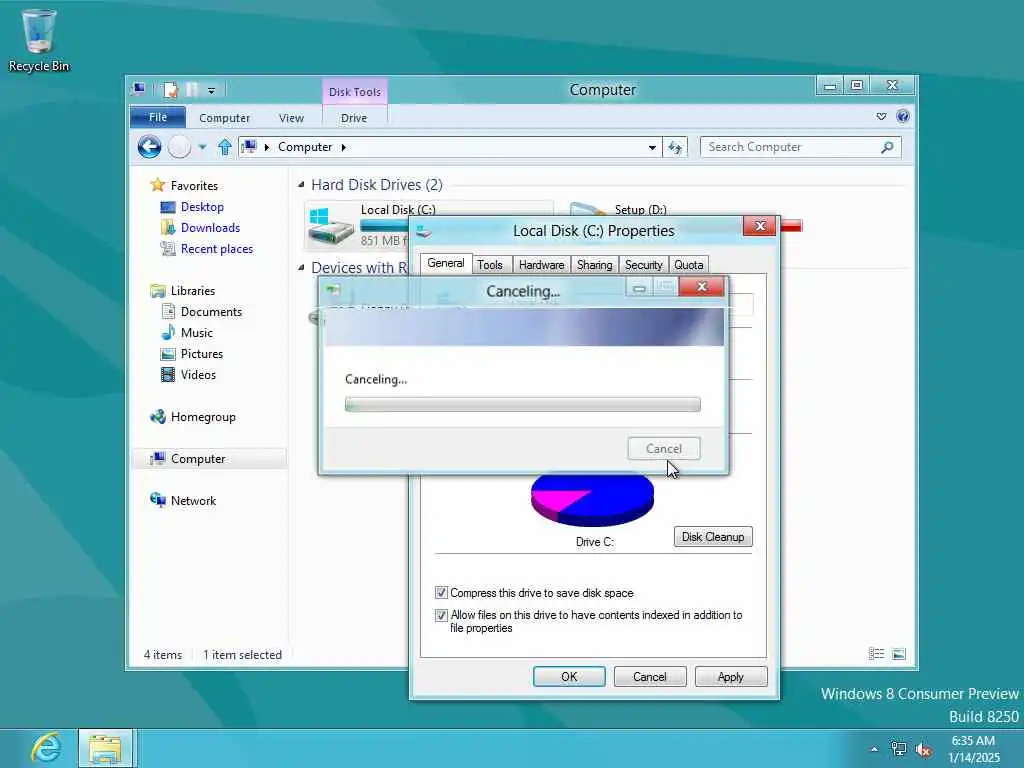This screenshot has height=768, width=1024.
Task: Click the Back arrow in Computer window
Action: point(150,147)
